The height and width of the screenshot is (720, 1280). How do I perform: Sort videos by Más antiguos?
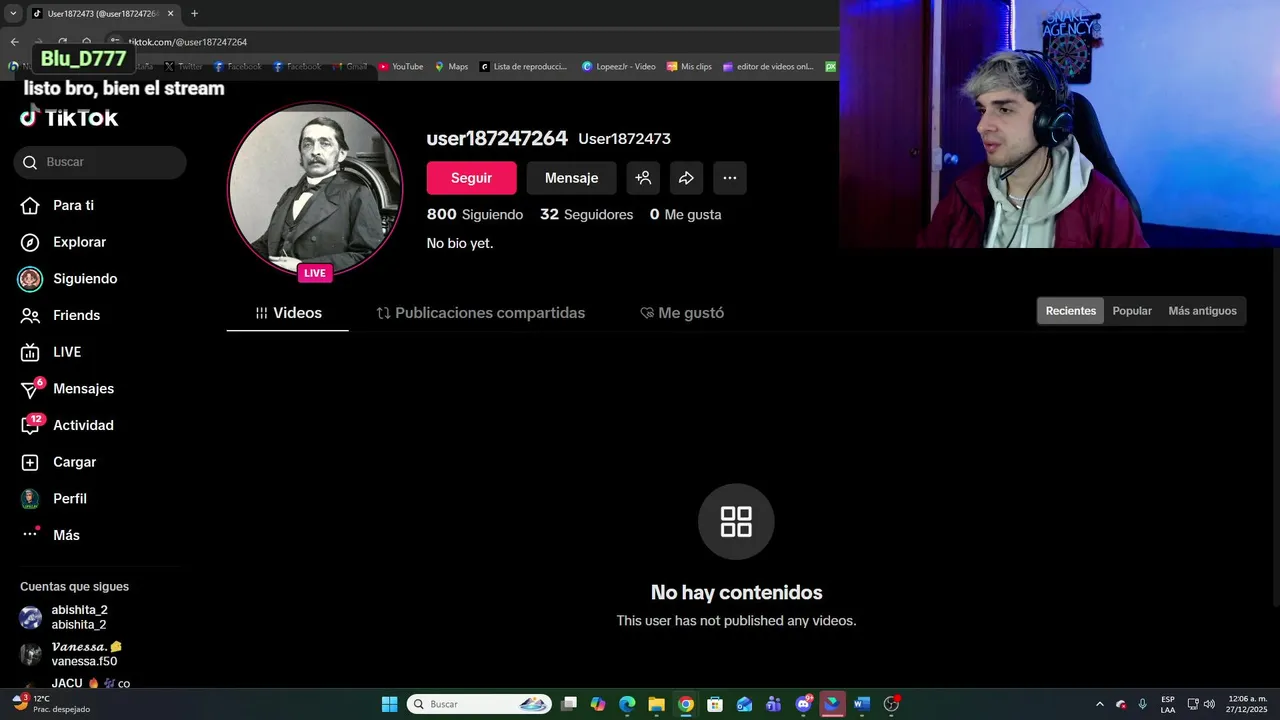[1202, 311]
